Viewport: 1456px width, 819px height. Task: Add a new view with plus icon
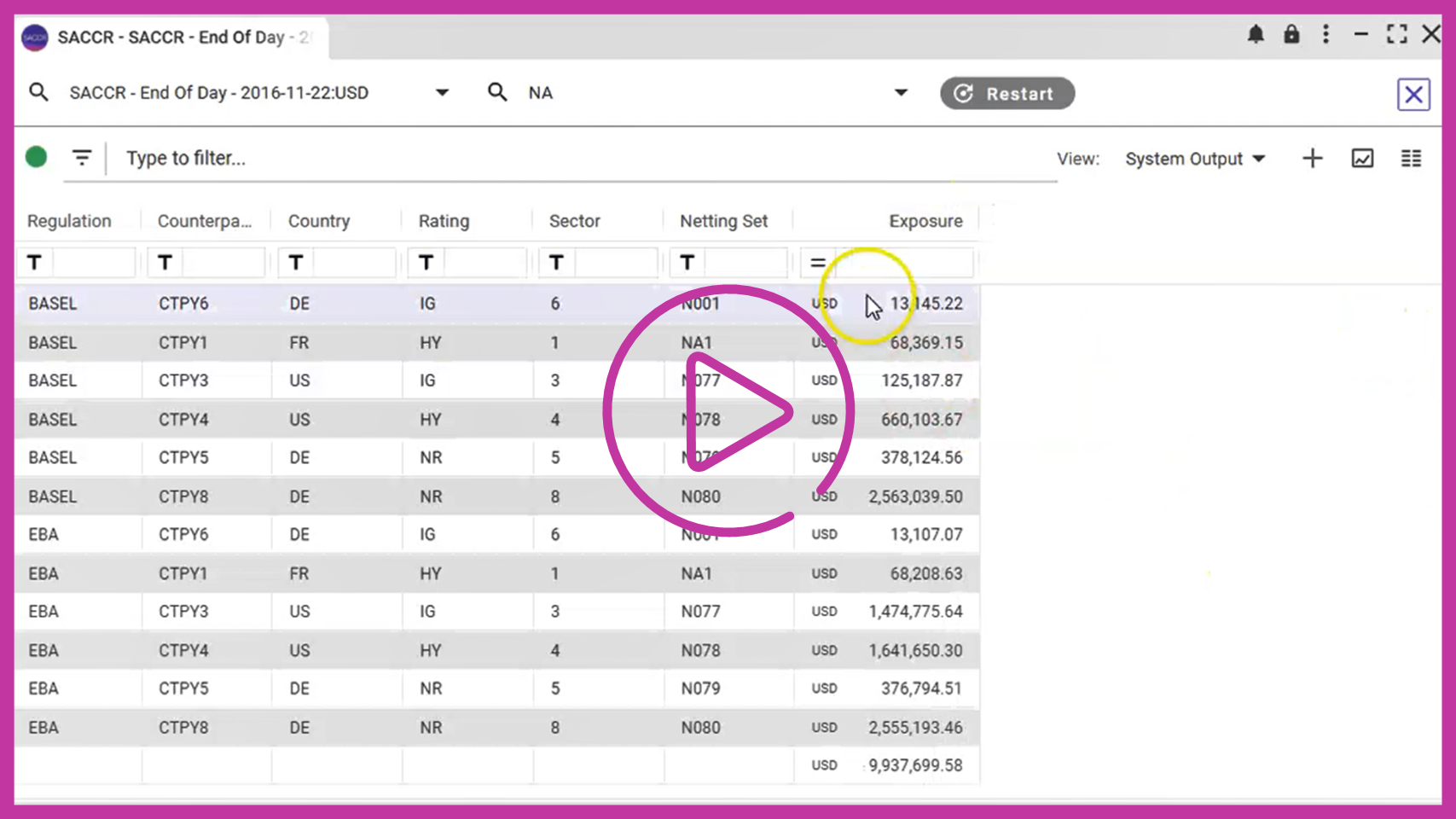(x=1313, y=158)
